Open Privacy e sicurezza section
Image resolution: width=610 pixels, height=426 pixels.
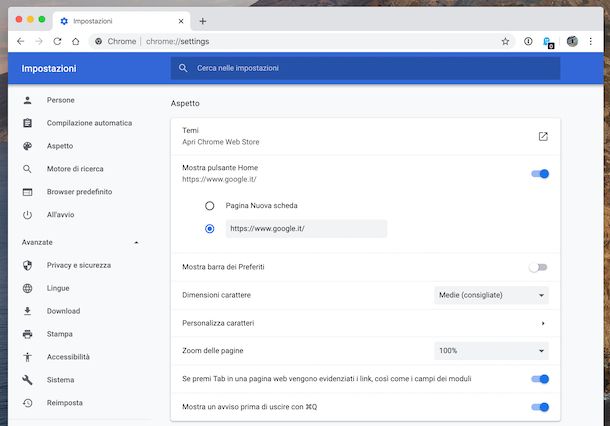(x=79, y=265)
